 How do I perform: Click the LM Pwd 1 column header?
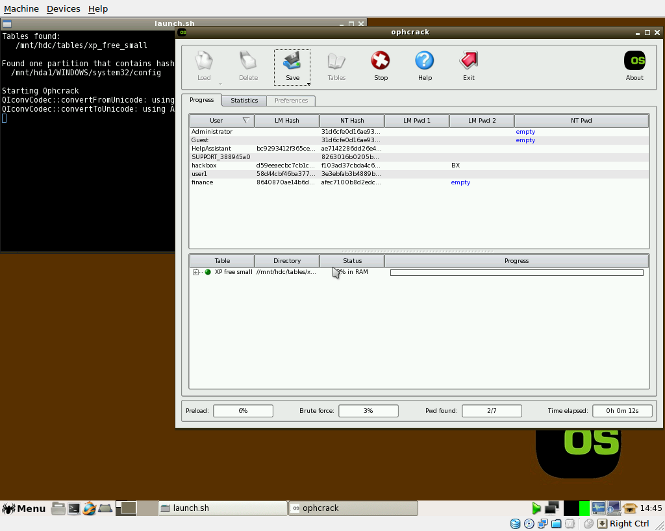[417, 120]
